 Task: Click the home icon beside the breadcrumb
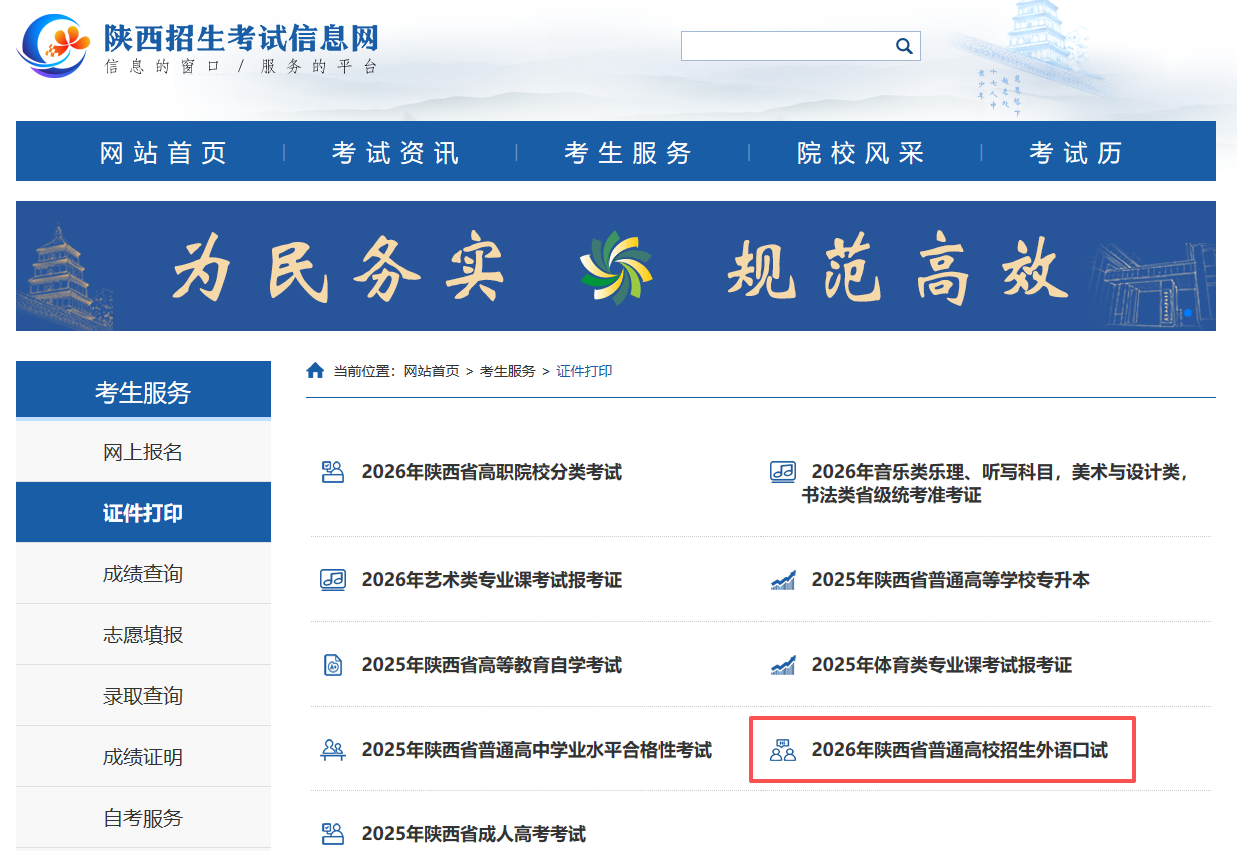[x=316, y=369]
